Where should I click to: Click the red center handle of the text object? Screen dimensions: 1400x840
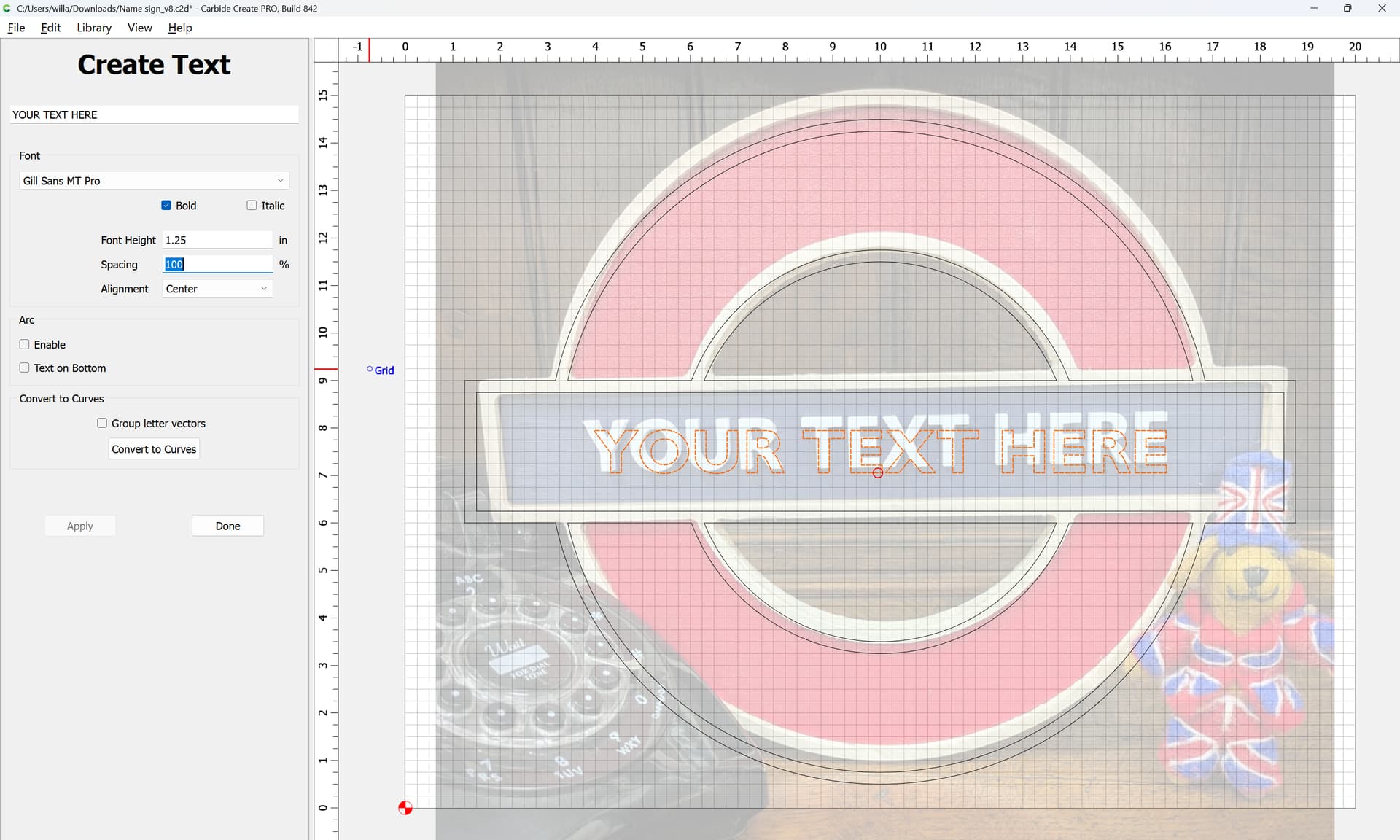pos(878,473)
